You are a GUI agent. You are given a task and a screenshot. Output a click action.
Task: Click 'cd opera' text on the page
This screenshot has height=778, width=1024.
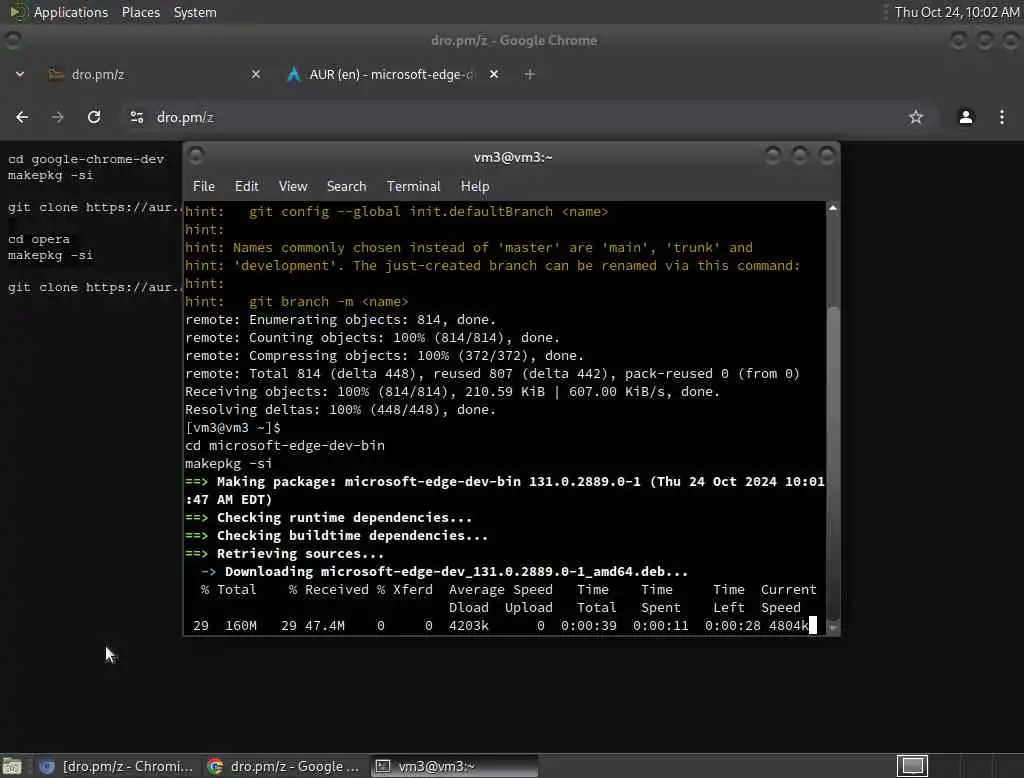pyautogui.click(x=39, y=239)
